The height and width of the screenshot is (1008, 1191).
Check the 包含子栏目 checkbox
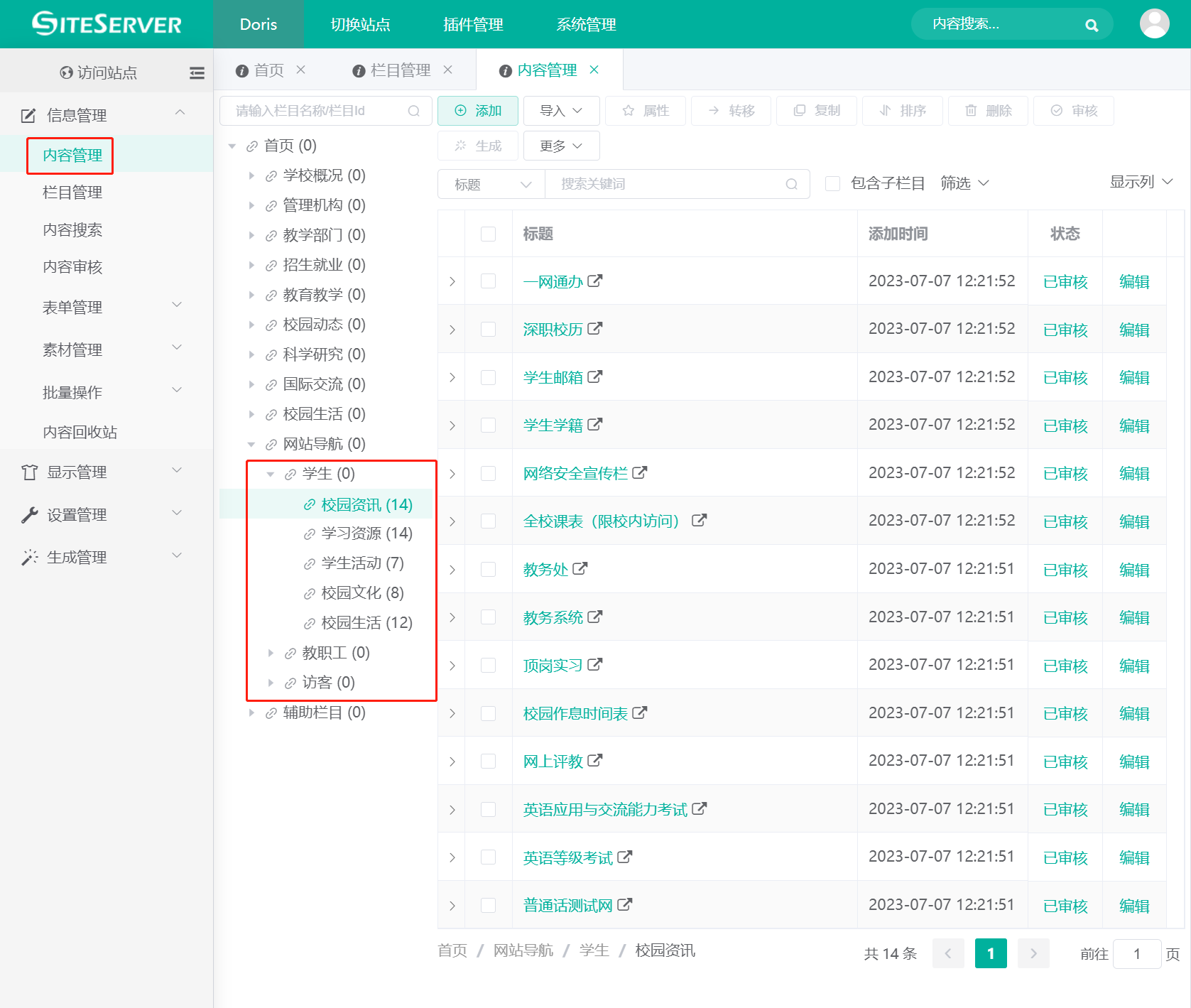click(832, 184)
